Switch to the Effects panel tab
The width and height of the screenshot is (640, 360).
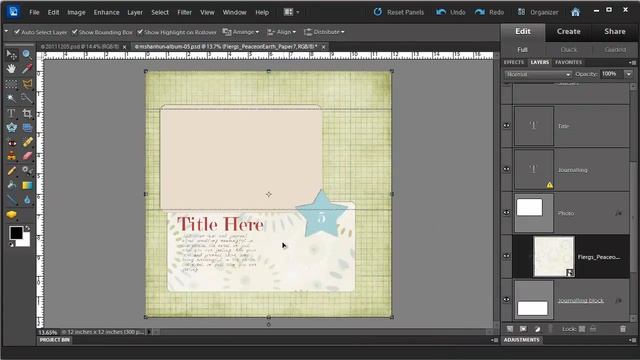point(514,62)
